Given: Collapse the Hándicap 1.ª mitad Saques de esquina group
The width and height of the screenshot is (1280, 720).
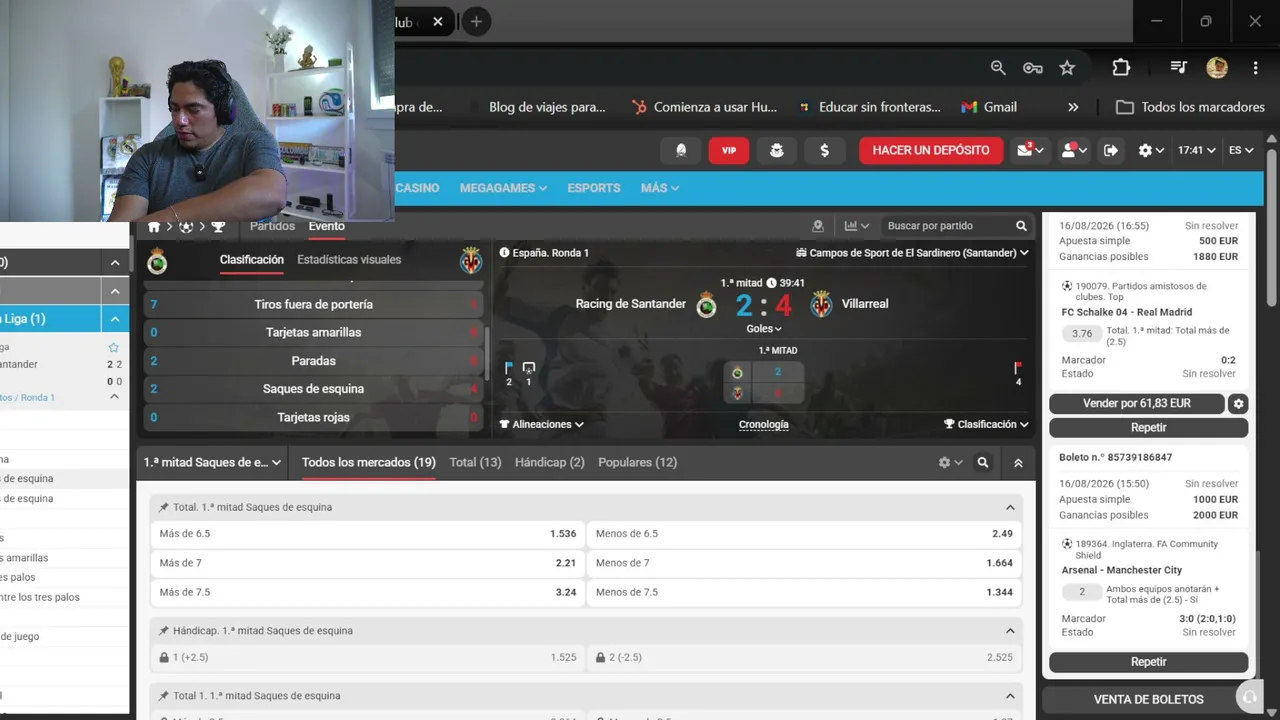Looking at the screenshot, I should pos(1010,631).
